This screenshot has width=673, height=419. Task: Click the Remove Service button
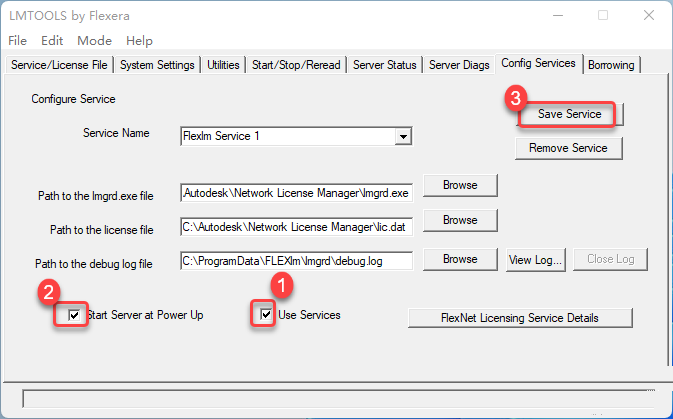click(x=568, y=148)
